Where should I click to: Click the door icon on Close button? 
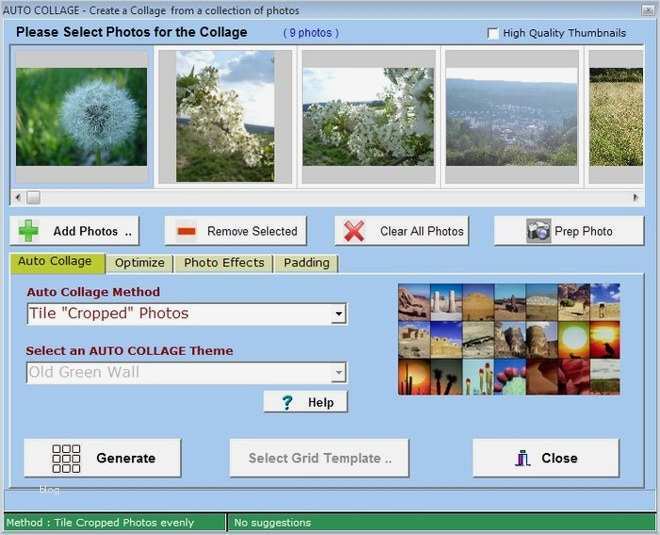[x=522, y=458]
